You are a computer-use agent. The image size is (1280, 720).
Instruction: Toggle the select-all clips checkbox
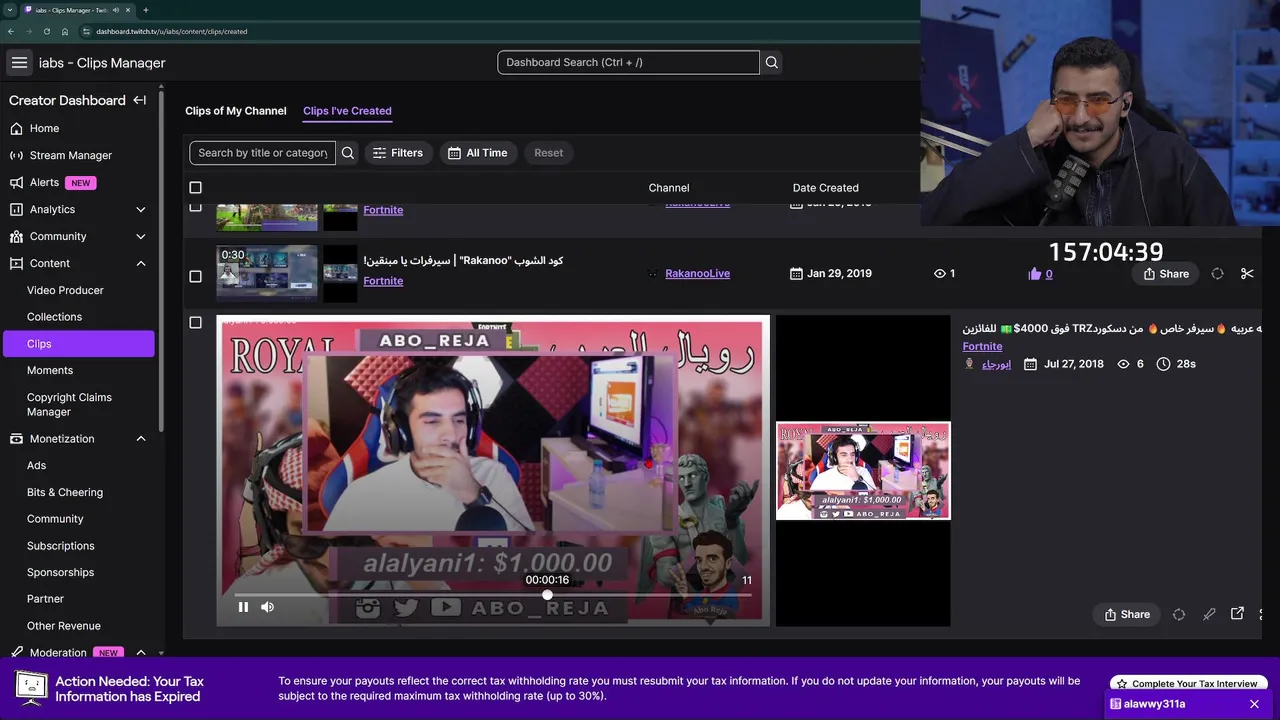pos(195,188)
